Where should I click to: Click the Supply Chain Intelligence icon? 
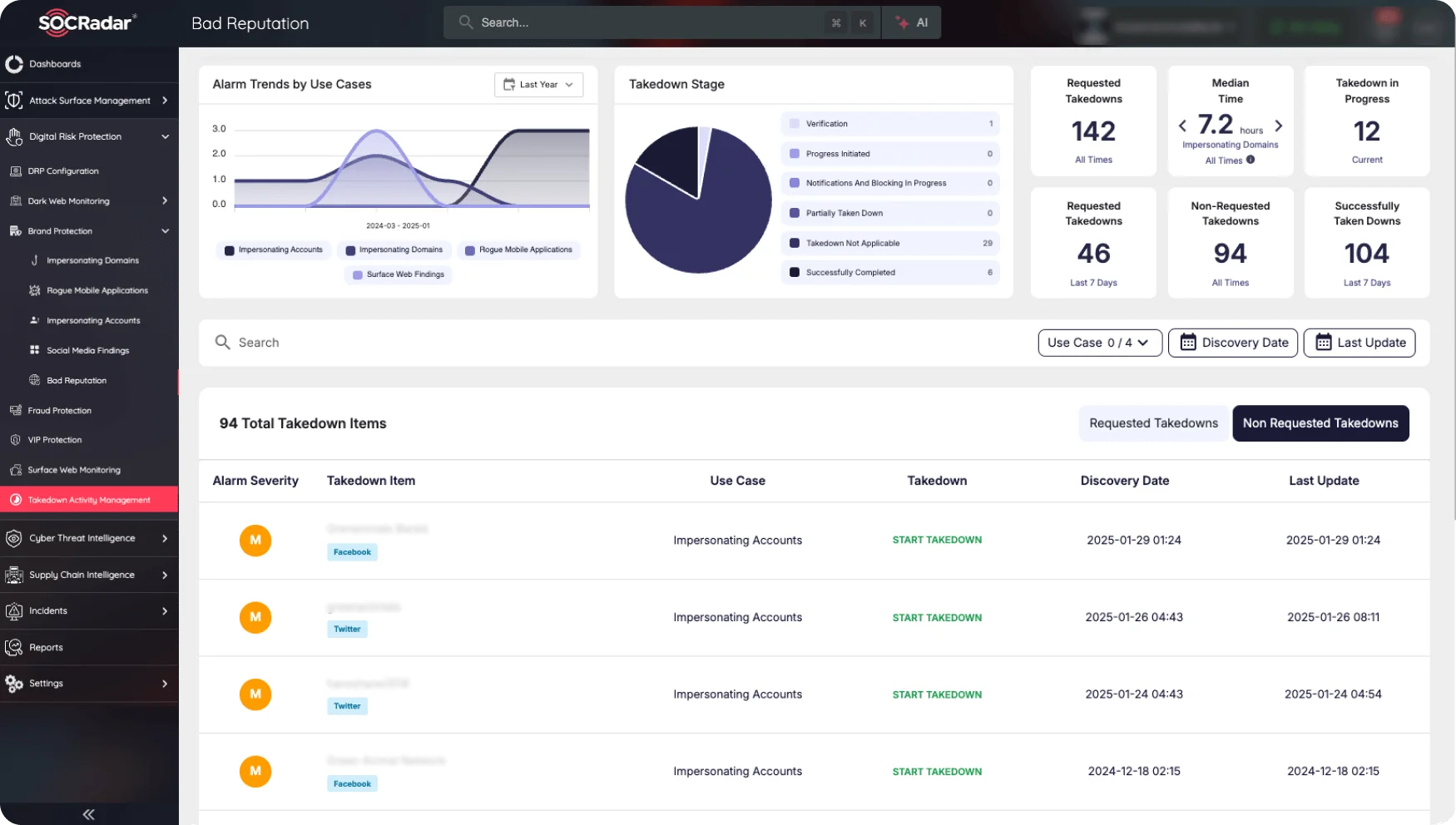pos(14,575)
